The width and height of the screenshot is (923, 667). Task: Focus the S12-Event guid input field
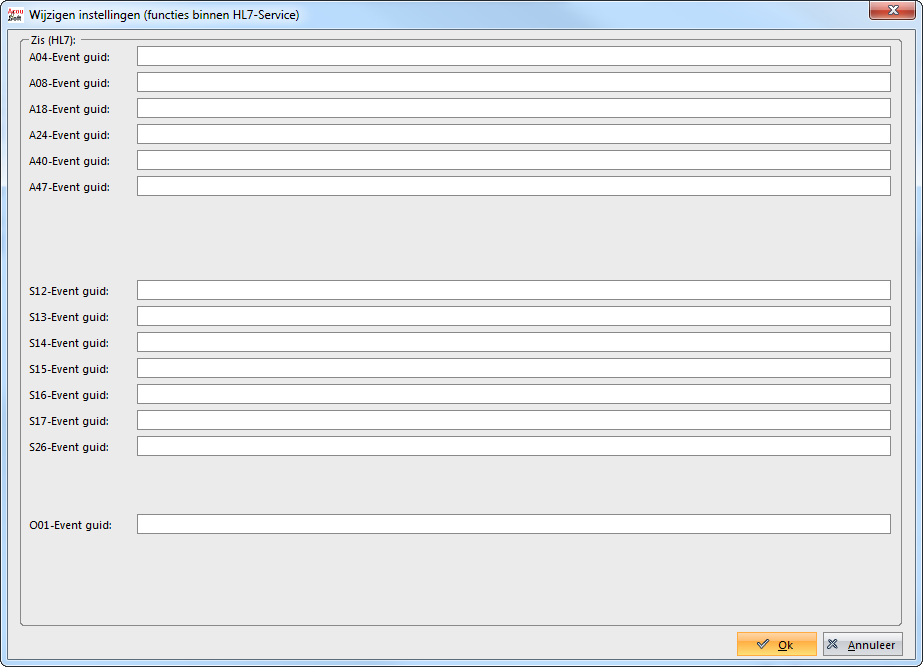coord(513,290)
